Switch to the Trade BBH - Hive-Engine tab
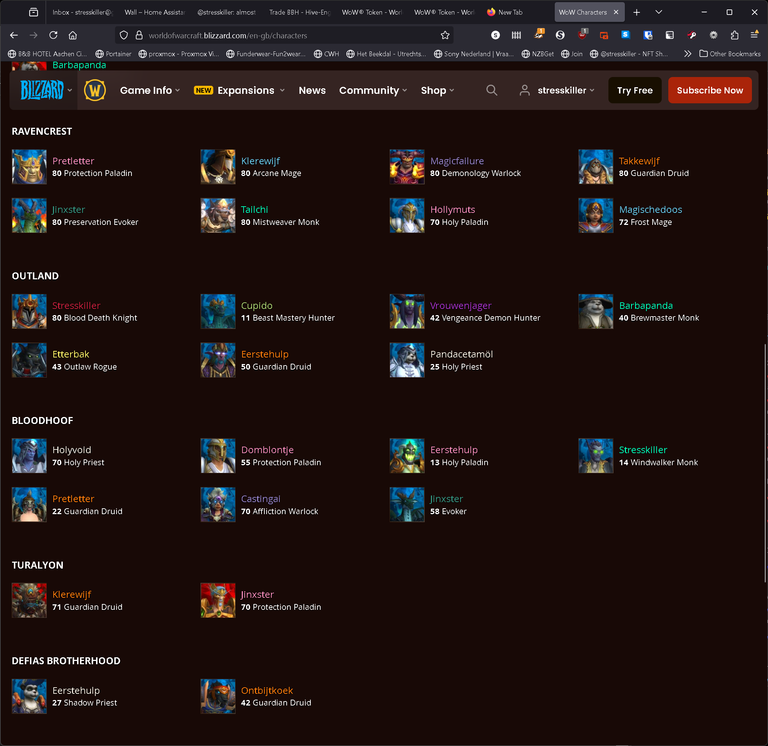Screen dimensions: 768x746 pyautogui.click(x=299, y=12)
